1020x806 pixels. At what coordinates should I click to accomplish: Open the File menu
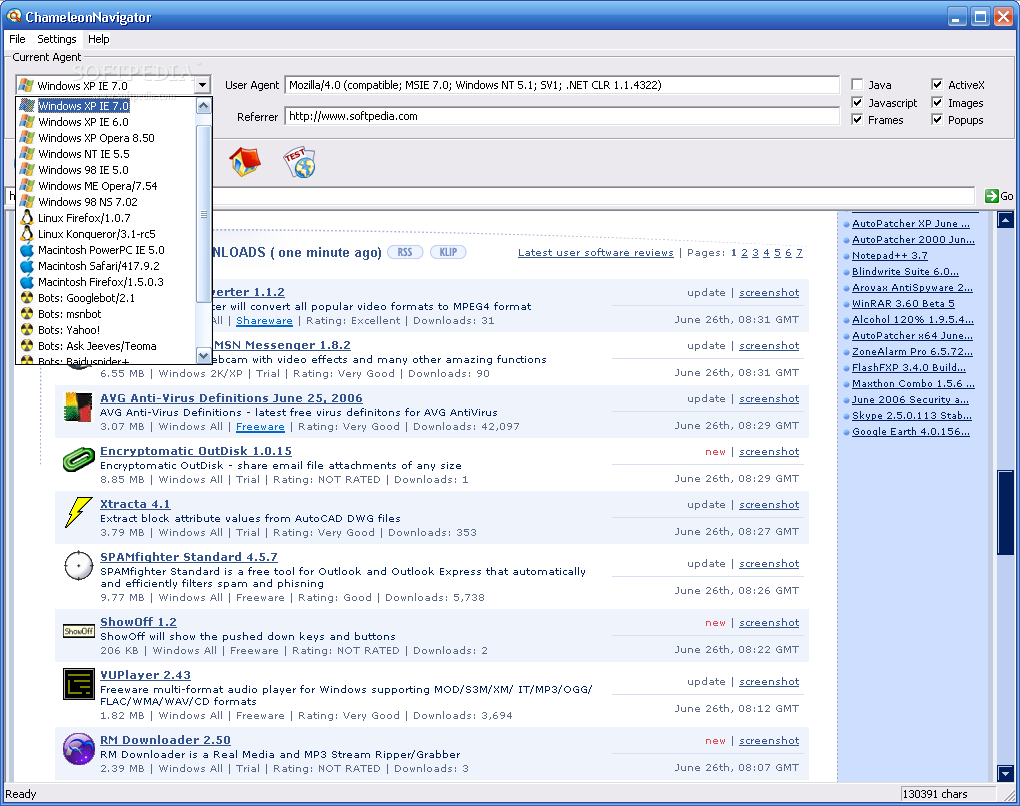[x=17, y=39]
